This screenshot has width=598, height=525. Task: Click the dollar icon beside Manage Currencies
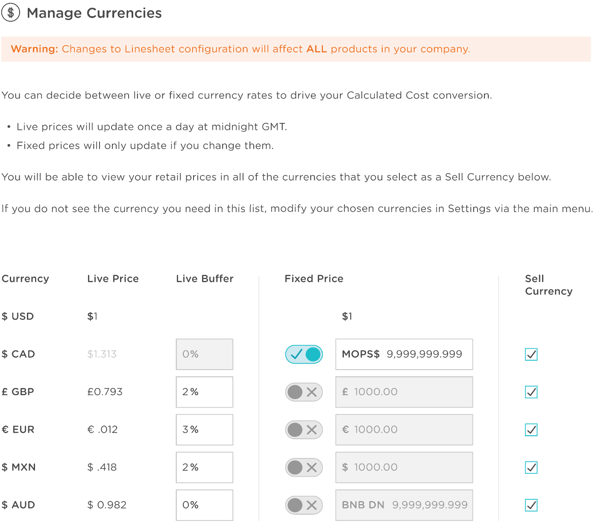coord(11,13)
